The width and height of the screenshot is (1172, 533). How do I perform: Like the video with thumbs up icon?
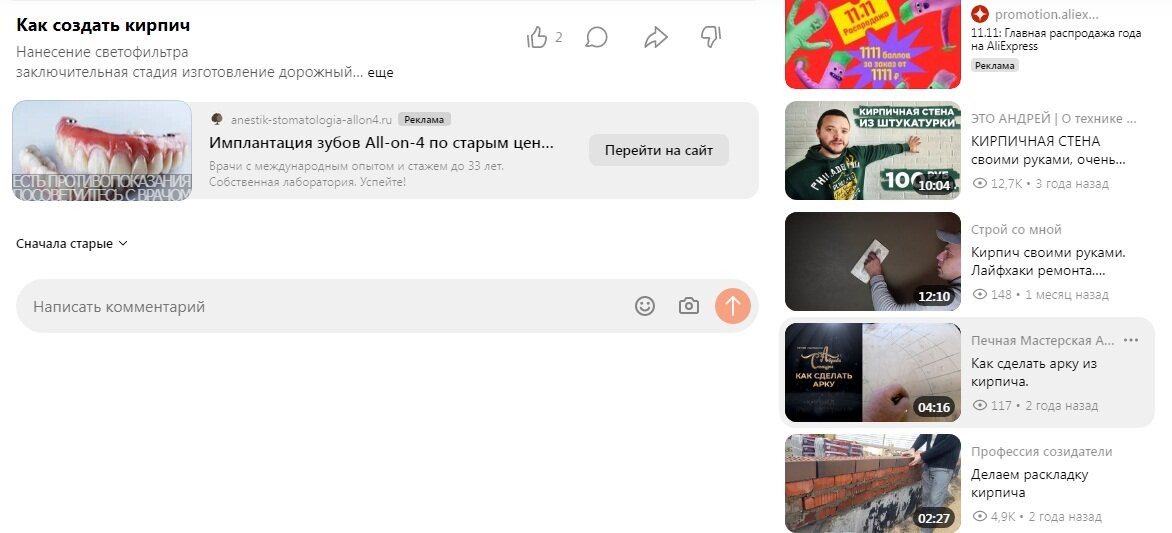pyautogui.click(x=537, y=37)
